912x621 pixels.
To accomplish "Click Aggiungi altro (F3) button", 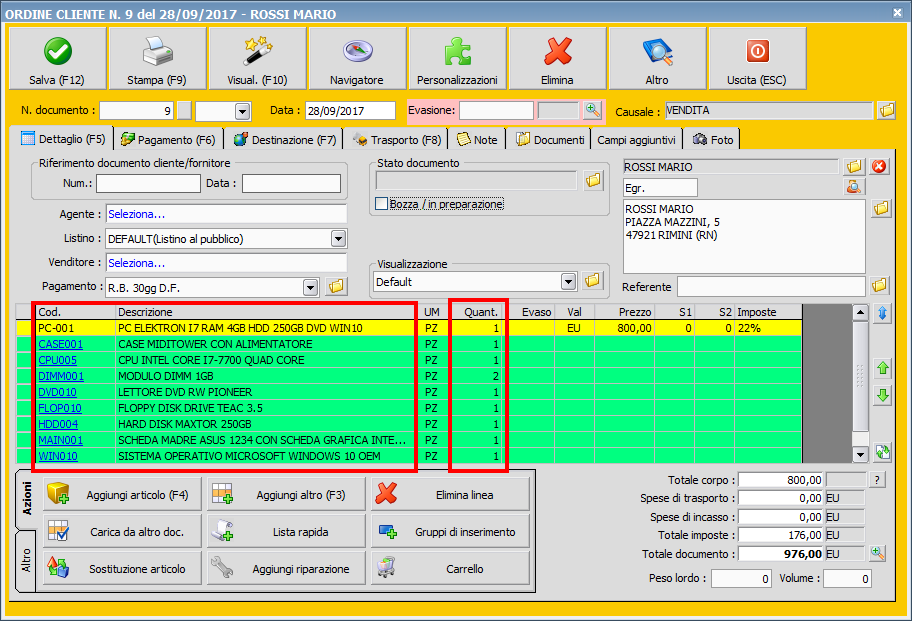I will tap(286, 495).
